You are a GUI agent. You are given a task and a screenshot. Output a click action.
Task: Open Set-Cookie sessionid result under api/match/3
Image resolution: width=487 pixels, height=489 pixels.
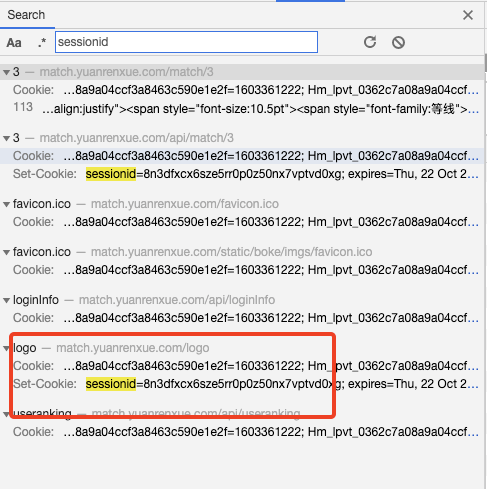pos(242,174)
